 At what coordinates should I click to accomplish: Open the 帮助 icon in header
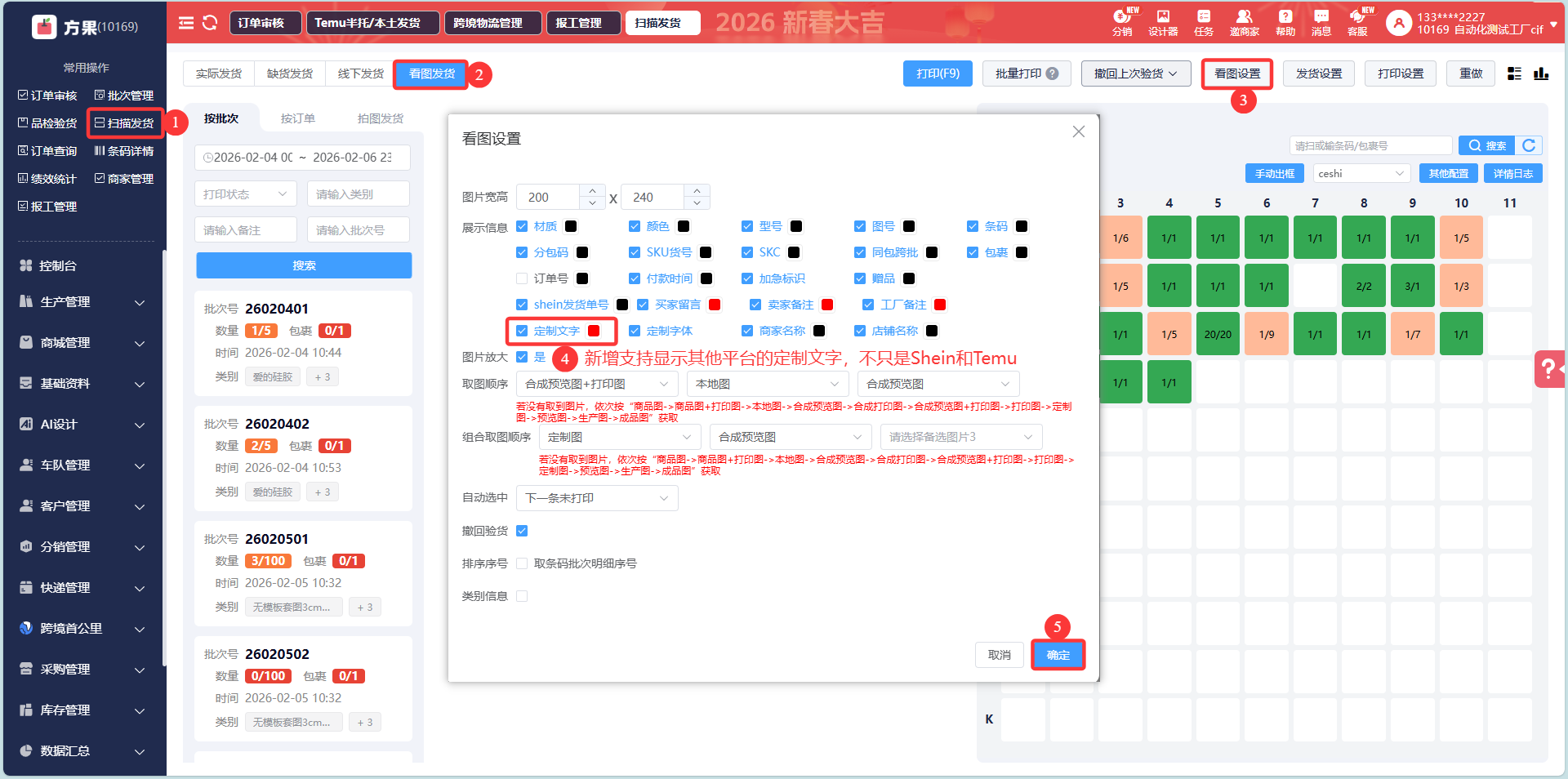point(1285,22)
